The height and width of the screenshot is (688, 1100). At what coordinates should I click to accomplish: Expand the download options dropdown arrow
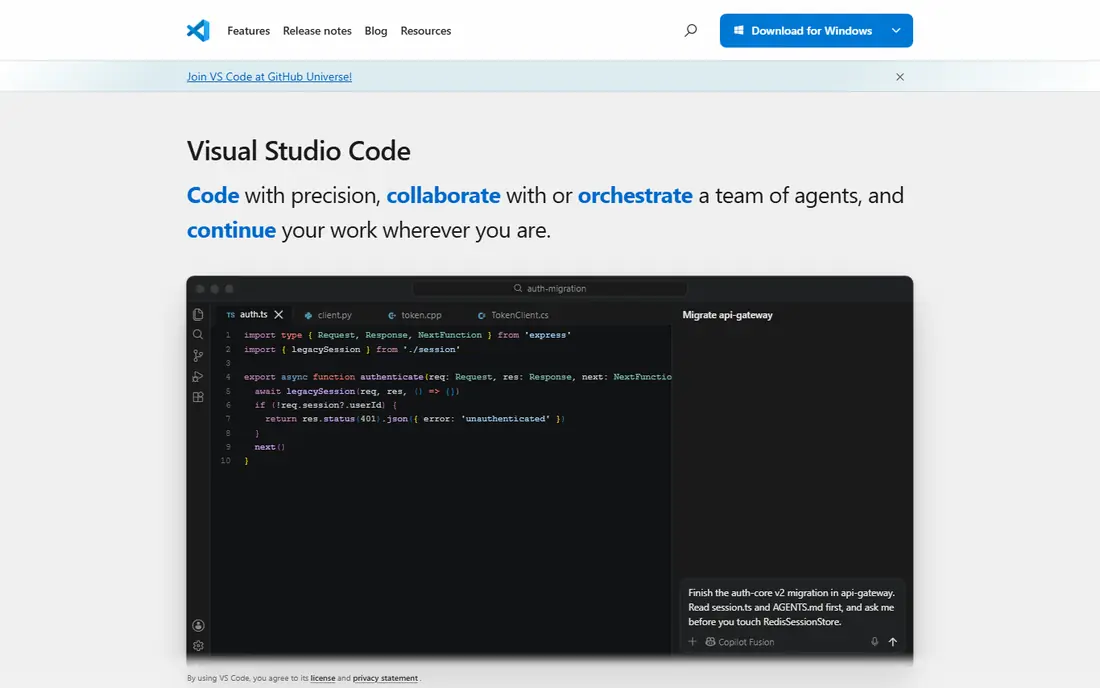pyautogui.click(x=896, y=31)
